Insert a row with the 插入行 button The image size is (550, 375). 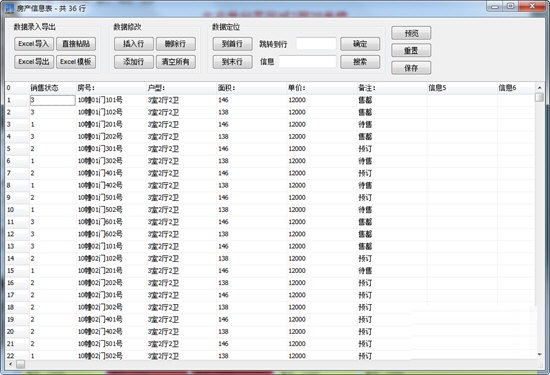click(134, 44)
